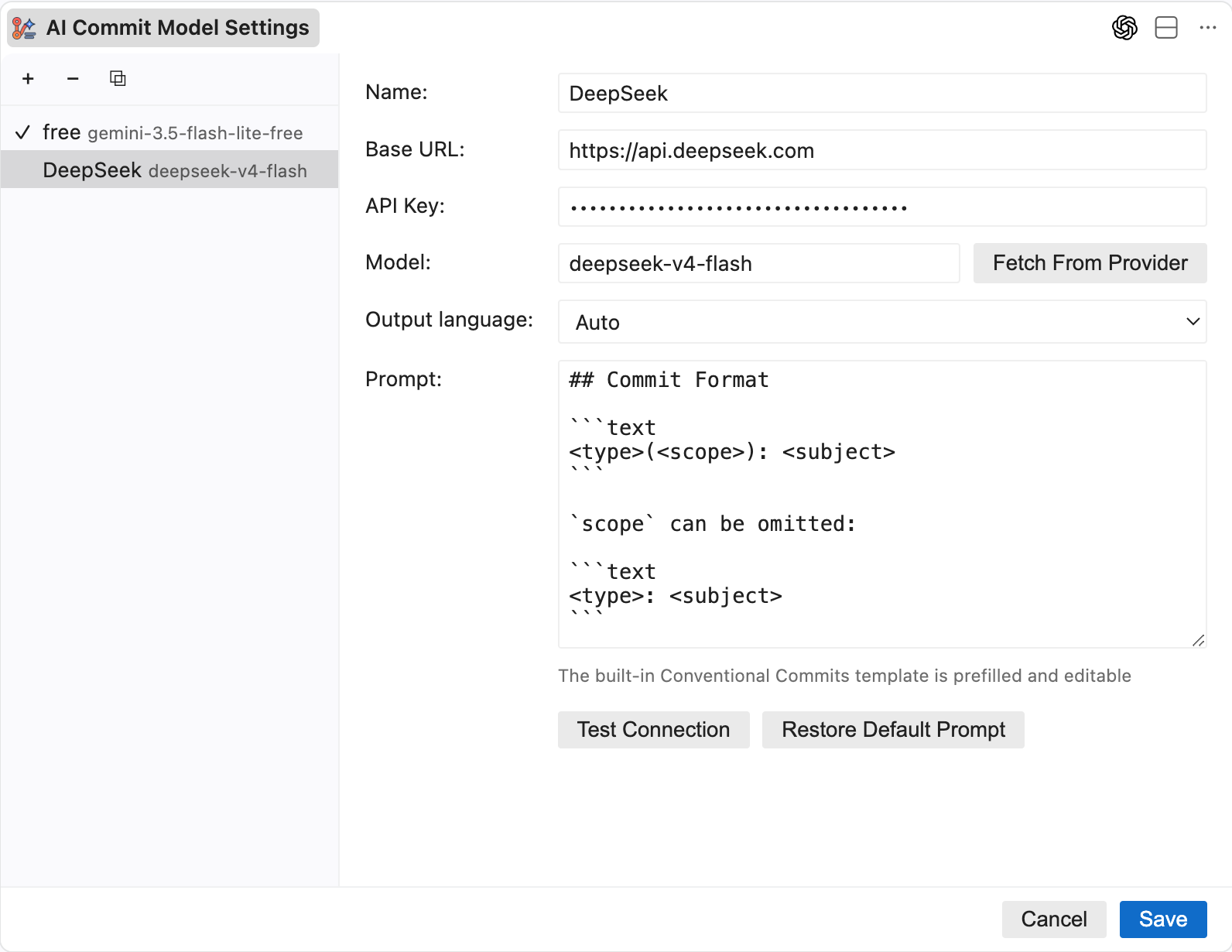Screen dimensions: 1232x952
Task: Click the API Key label
Action: click(405, 206)
